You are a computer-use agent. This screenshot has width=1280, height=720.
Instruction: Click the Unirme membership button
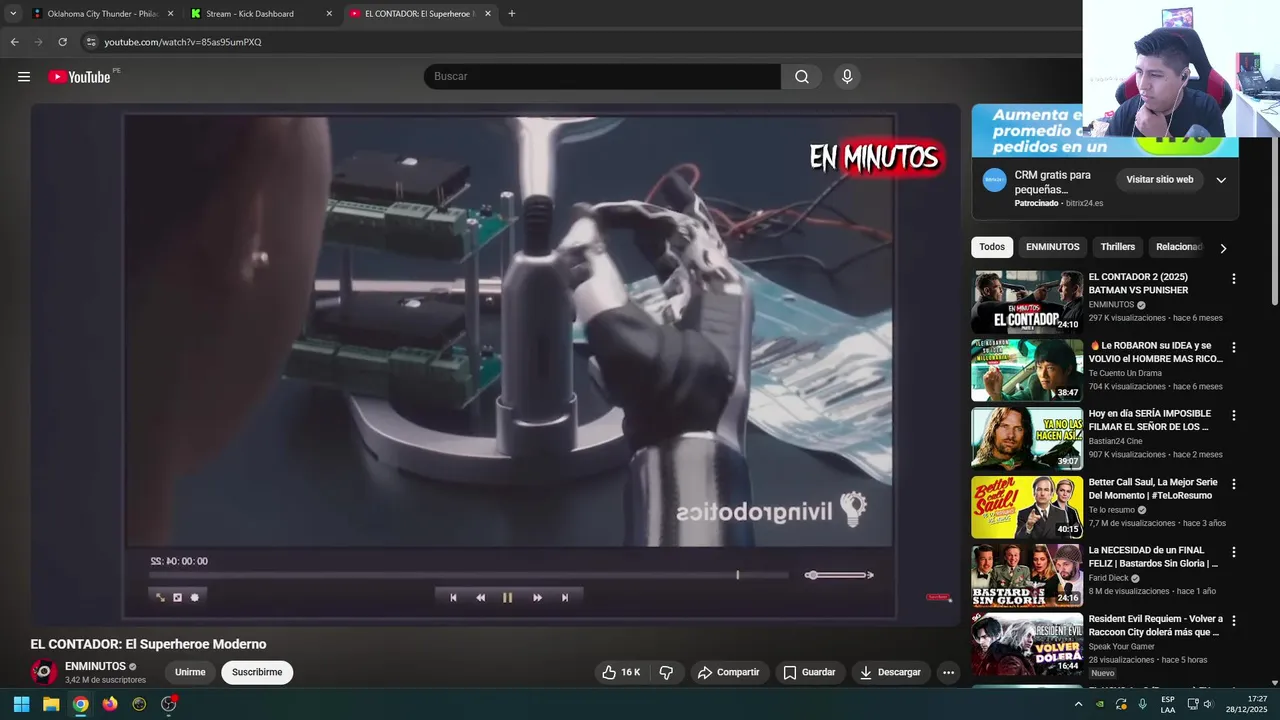[x=190, y=672]
